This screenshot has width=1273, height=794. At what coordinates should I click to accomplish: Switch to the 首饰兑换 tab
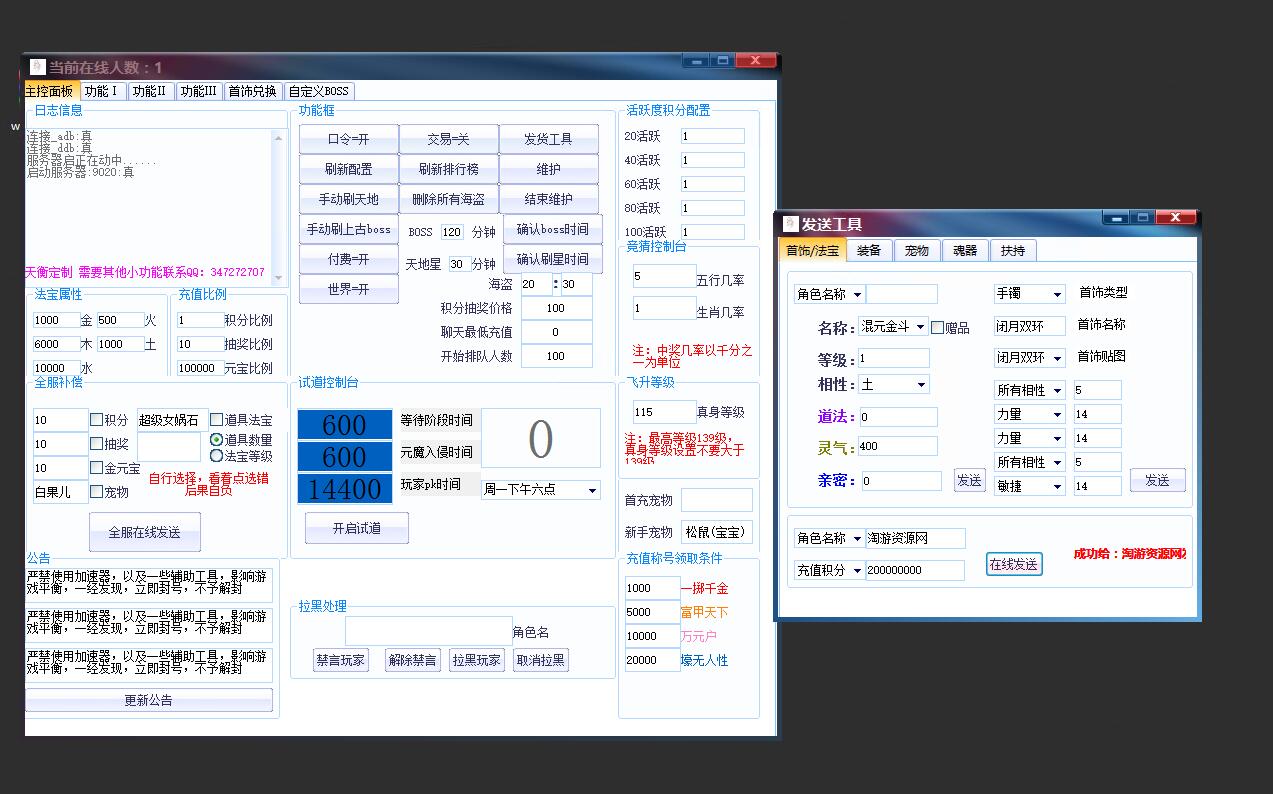pos(253,91)
